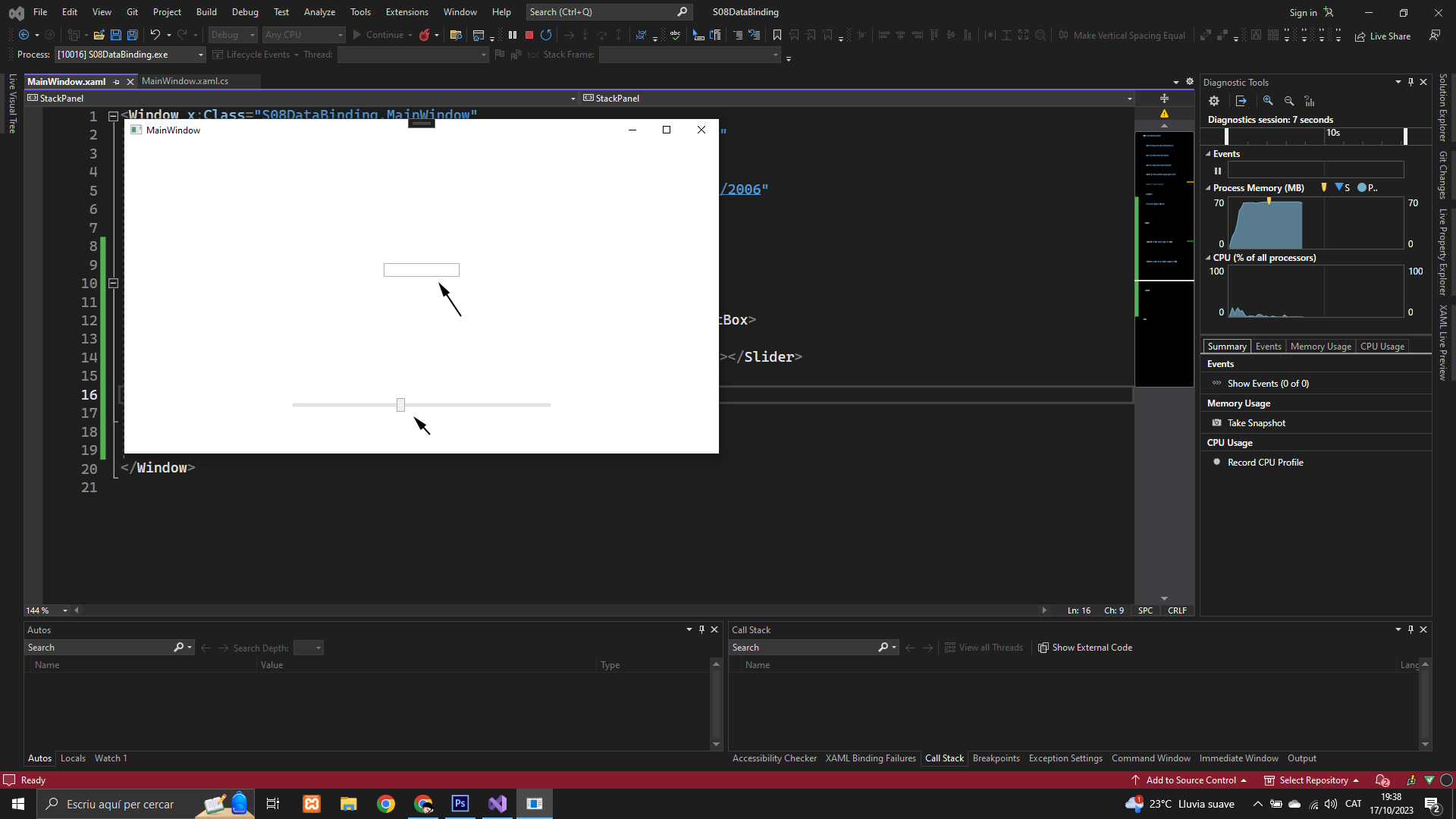
Task: Open Diagnostic Tools settings gear
Action: click(1214, 101)
